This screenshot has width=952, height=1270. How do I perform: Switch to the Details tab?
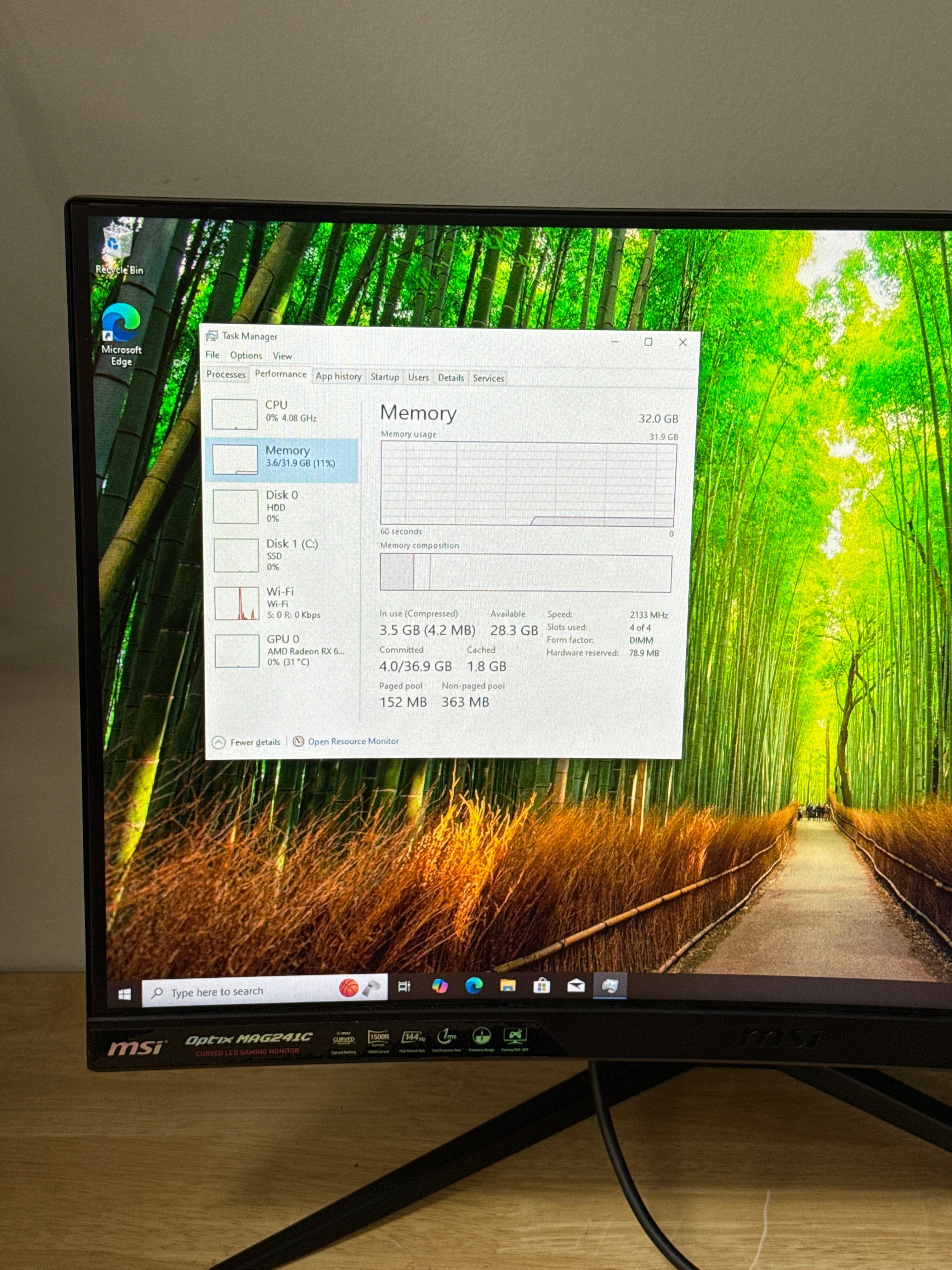pyautogui.click(x=450, y=378)
